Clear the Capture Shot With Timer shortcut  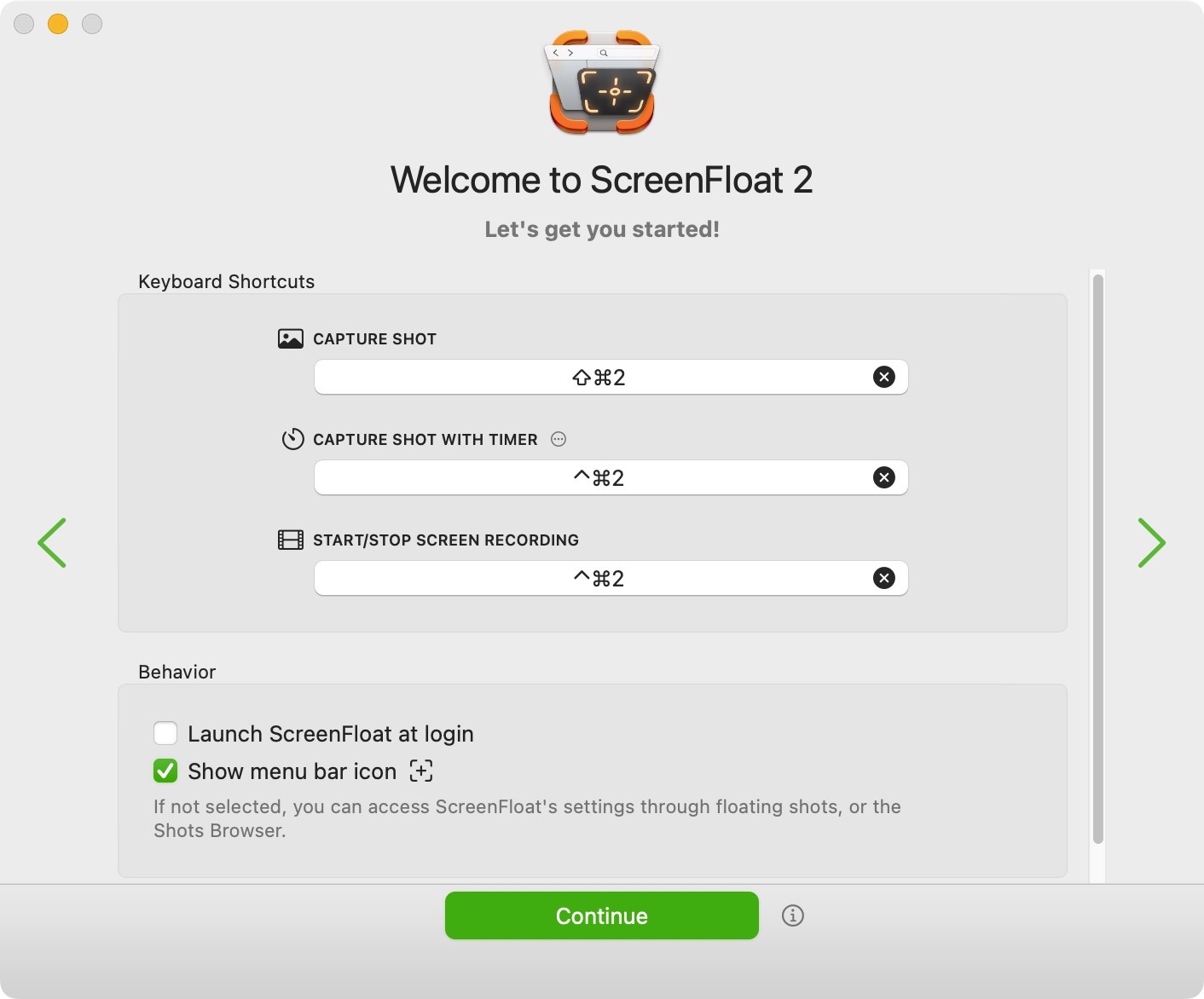point(884,477)
